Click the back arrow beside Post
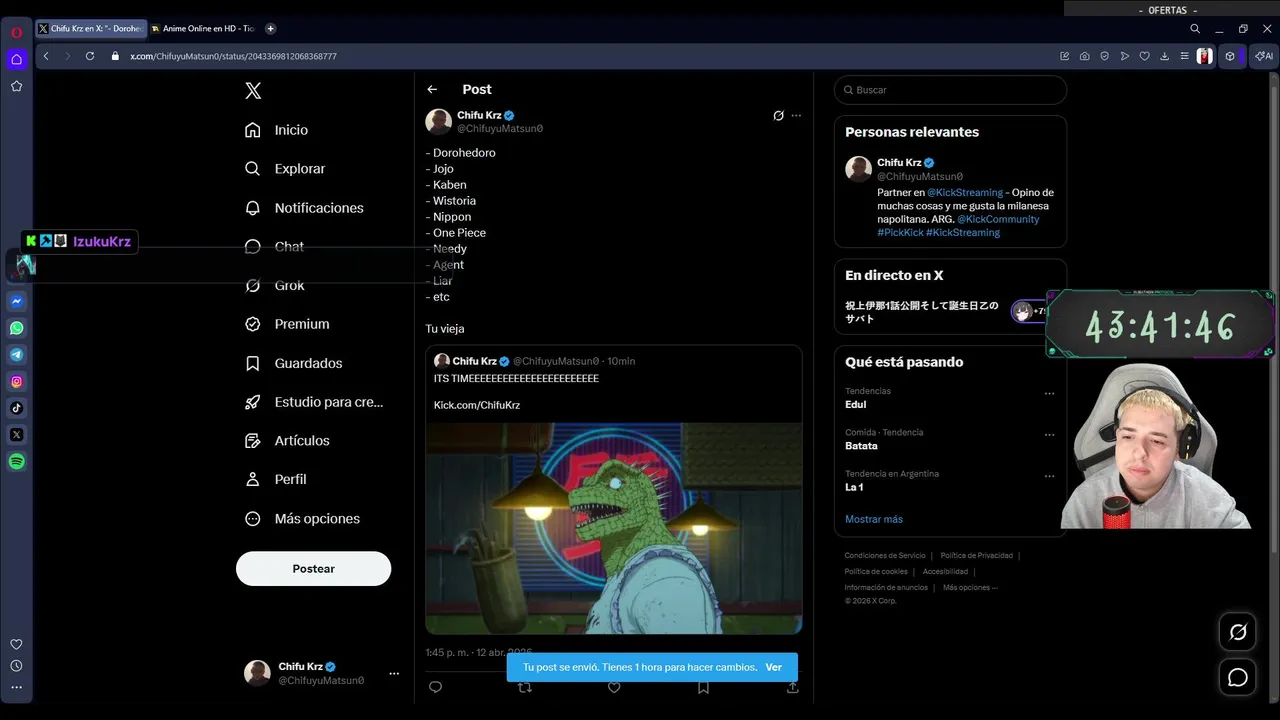The width and height of the screenshot is (1280, 720). 432,90
